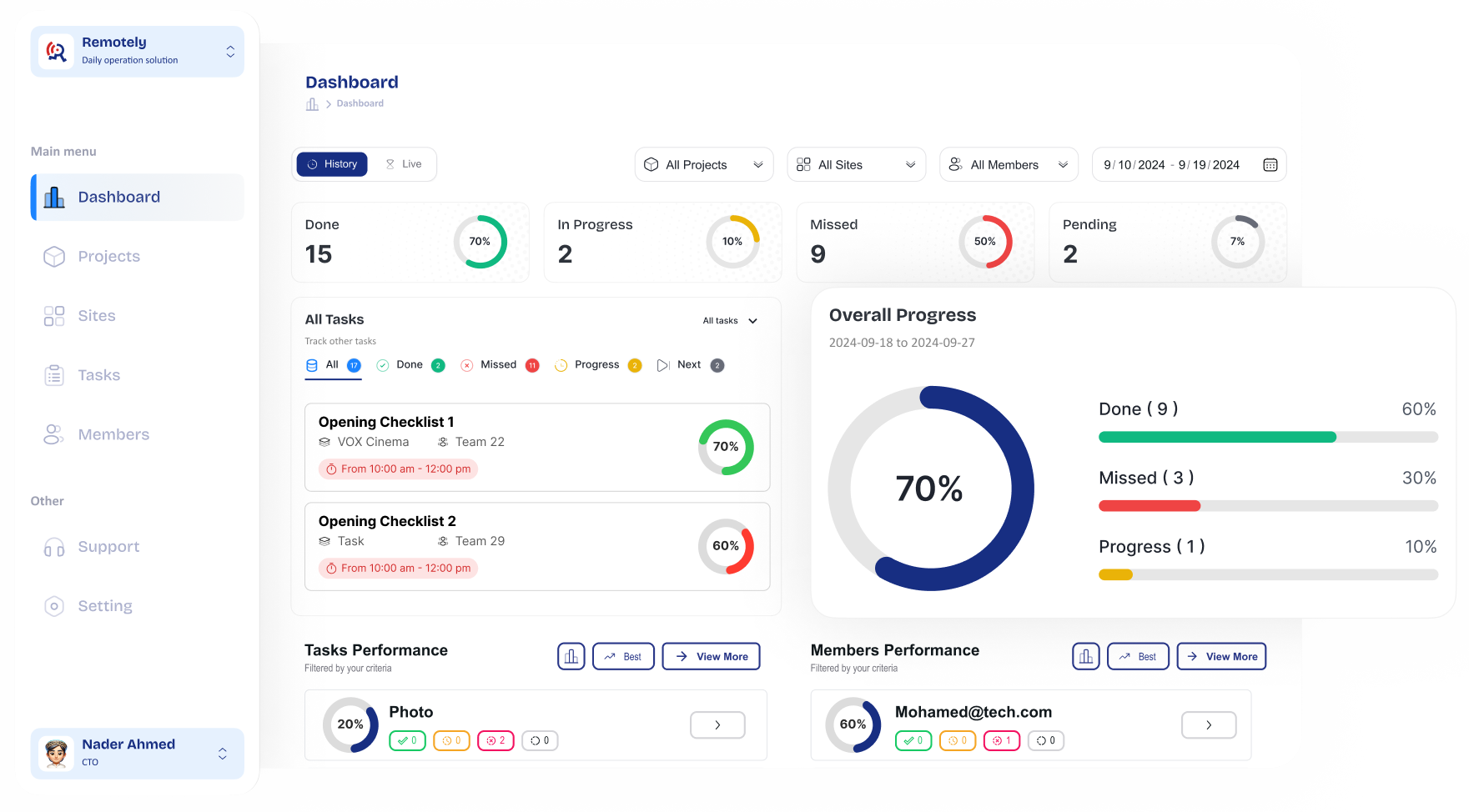Expand Mohamed@tech.com row chevron
This screenshot has width=1469, height=812.
click(x=1209, y=725)
